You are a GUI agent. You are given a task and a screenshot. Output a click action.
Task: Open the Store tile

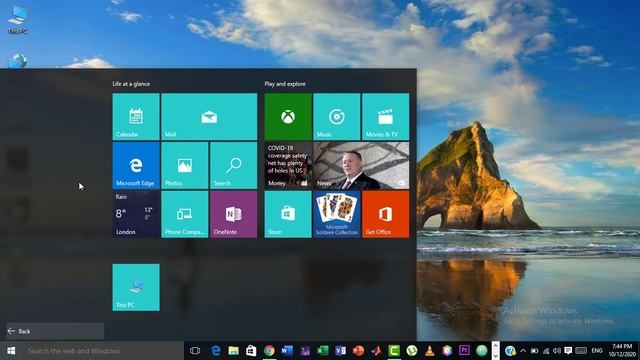[288, 214]
